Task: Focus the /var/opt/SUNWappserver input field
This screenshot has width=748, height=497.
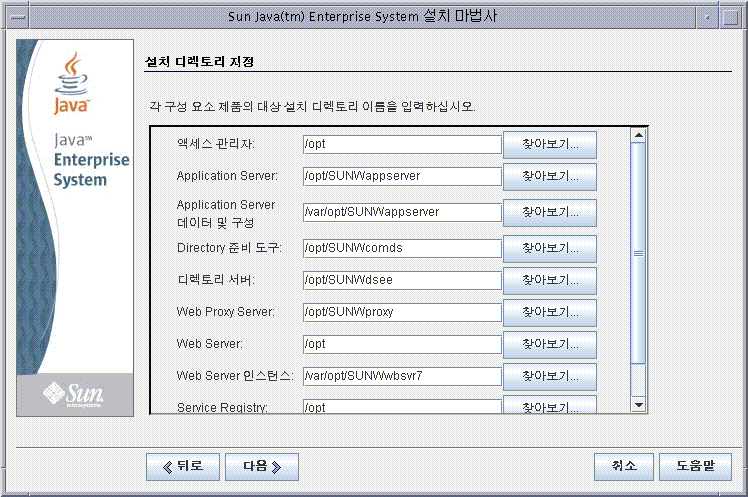Action: 402,212
